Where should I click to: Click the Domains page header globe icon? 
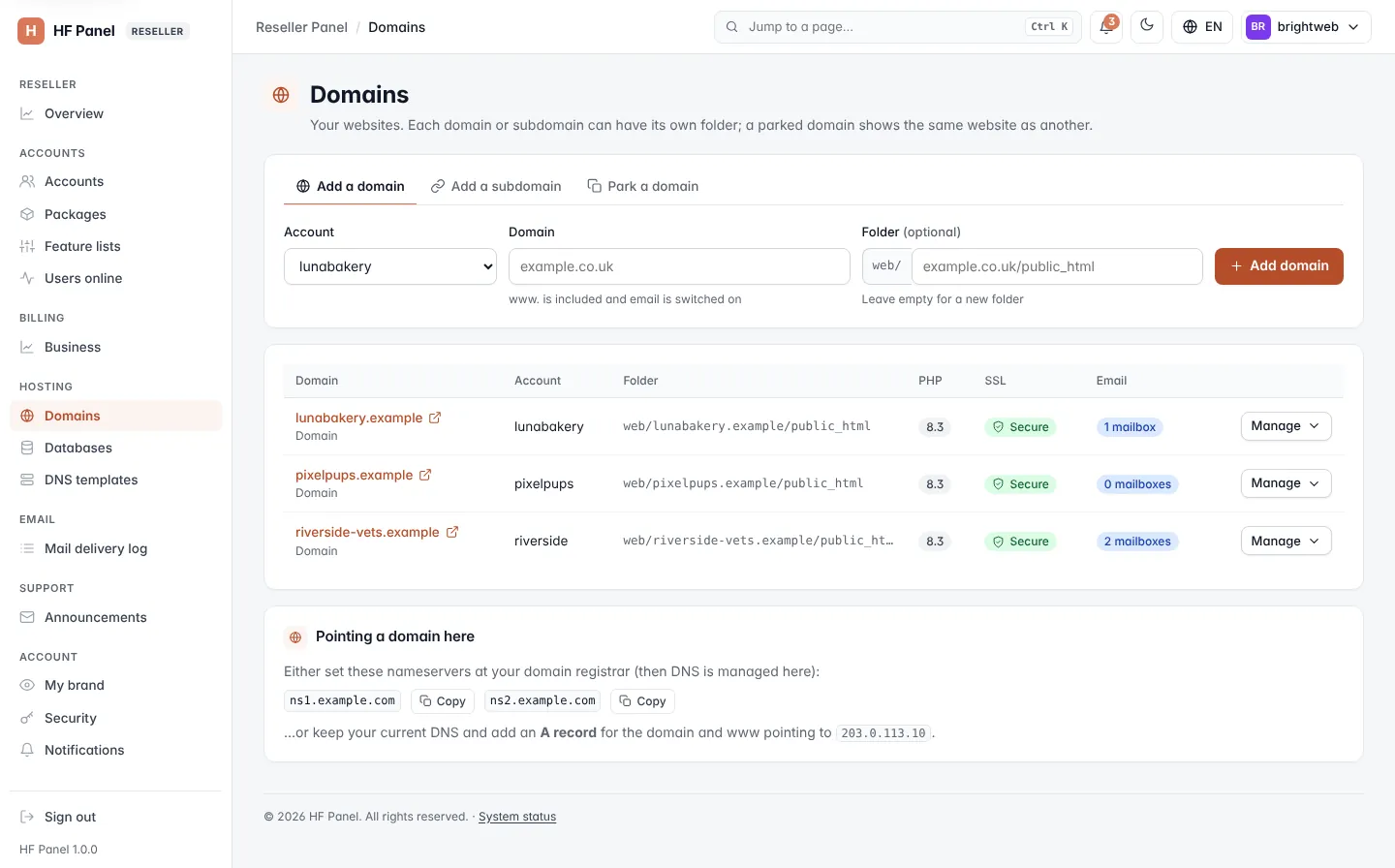[281, 95]
